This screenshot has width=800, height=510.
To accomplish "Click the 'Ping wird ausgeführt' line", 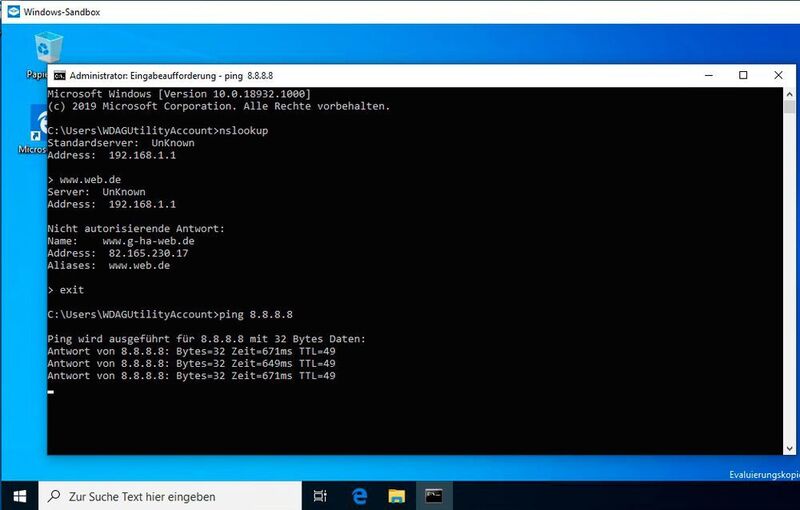I will point(207,339).
